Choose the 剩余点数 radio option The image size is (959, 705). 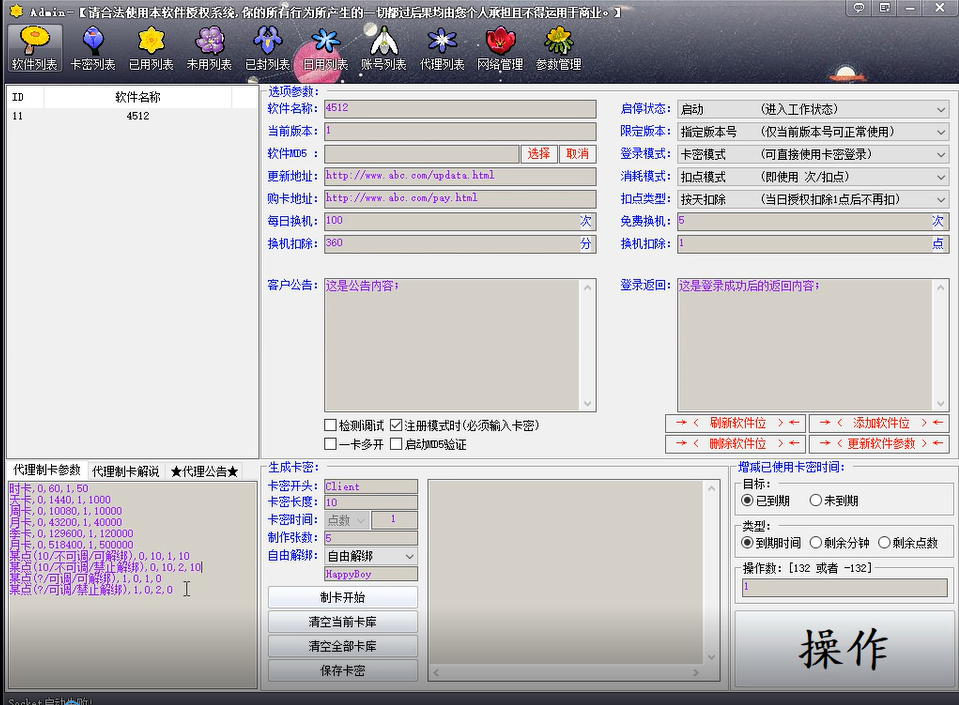[x=884, y=542]
